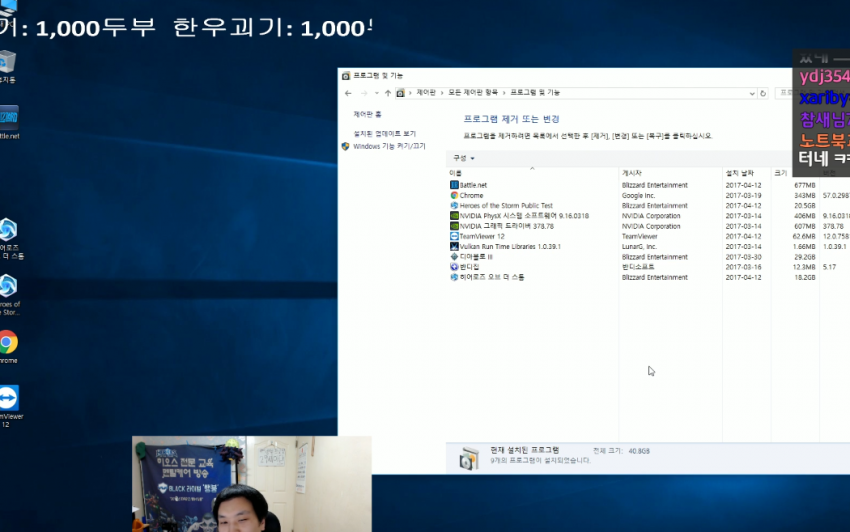Go forward with the navigation arrow
The height and width of the screenshot is (532, 850).
tap(364, 93)
